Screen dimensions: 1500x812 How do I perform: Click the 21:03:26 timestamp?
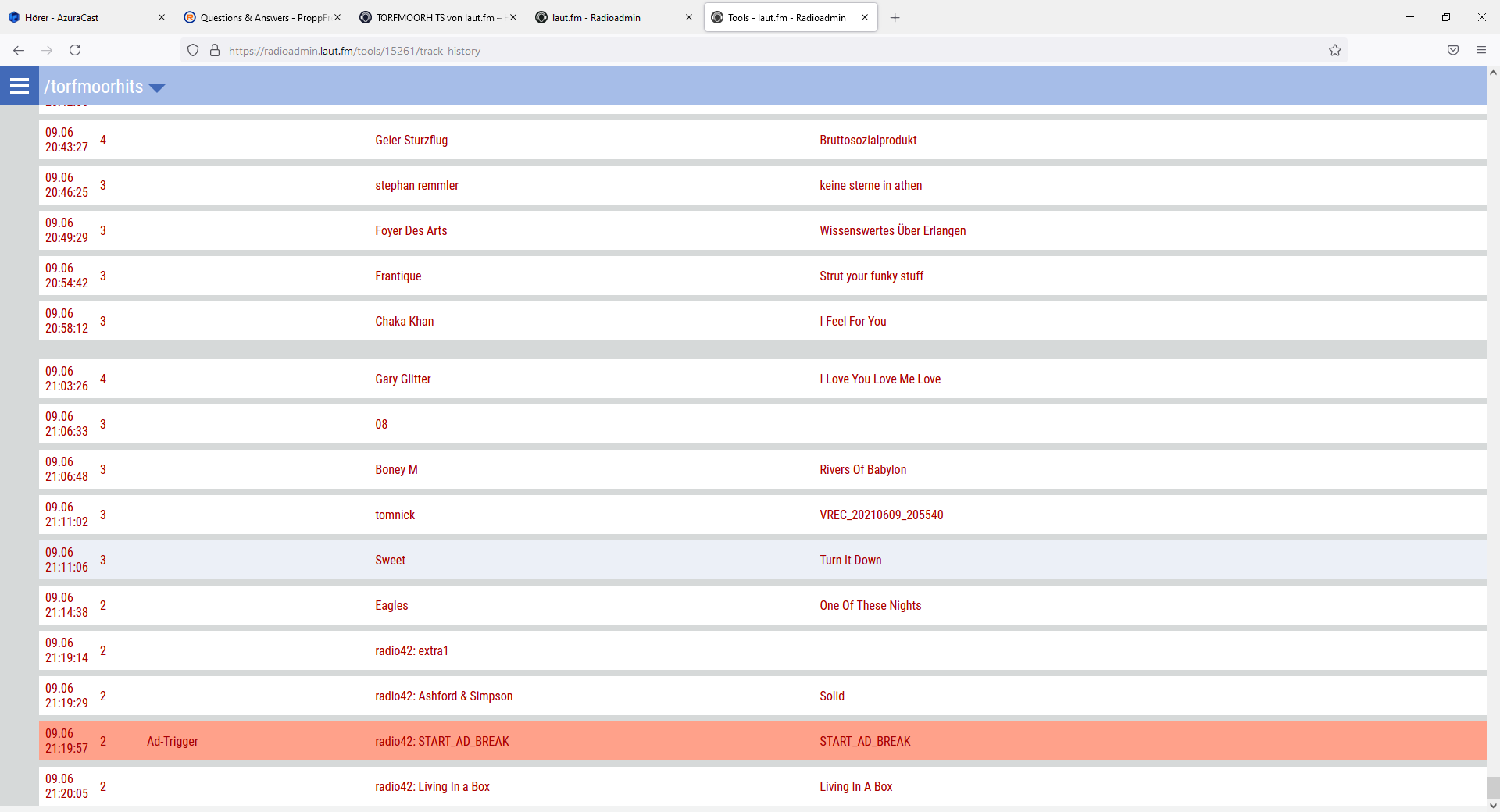click(66, 386)
